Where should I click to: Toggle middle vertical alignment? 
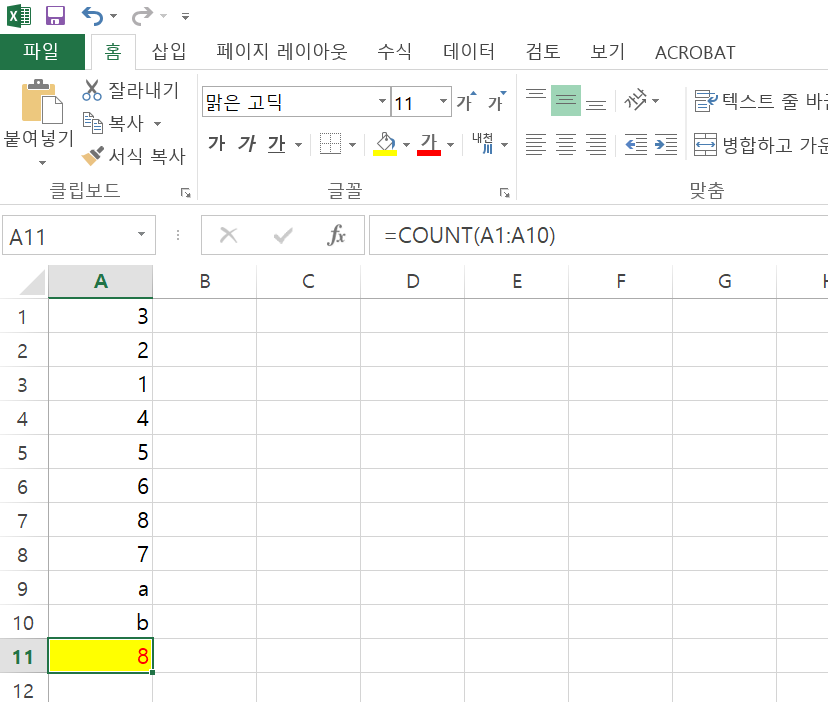566,100
